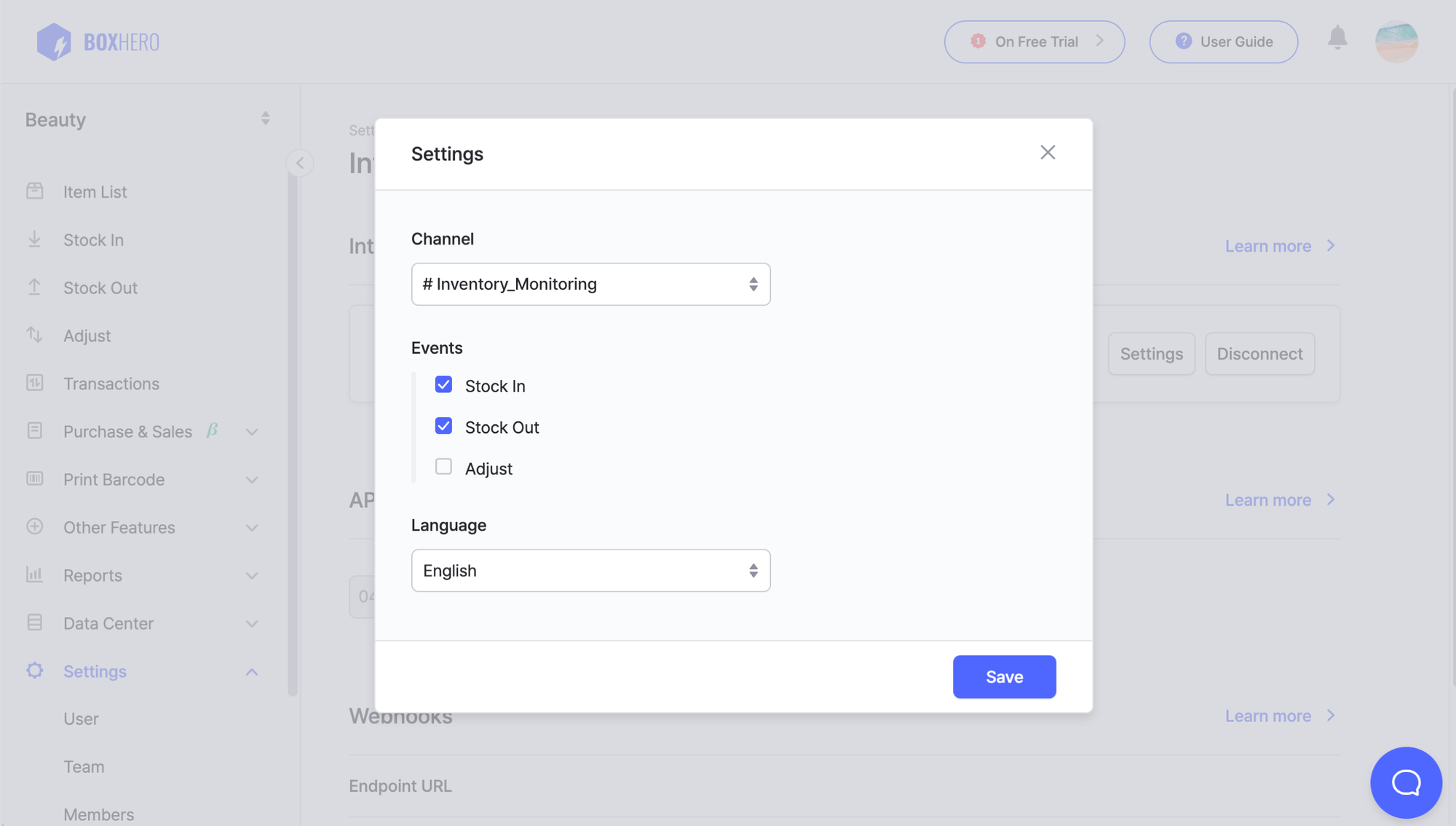Click the Print Barcode sidebar icon

tap(34, 479)
